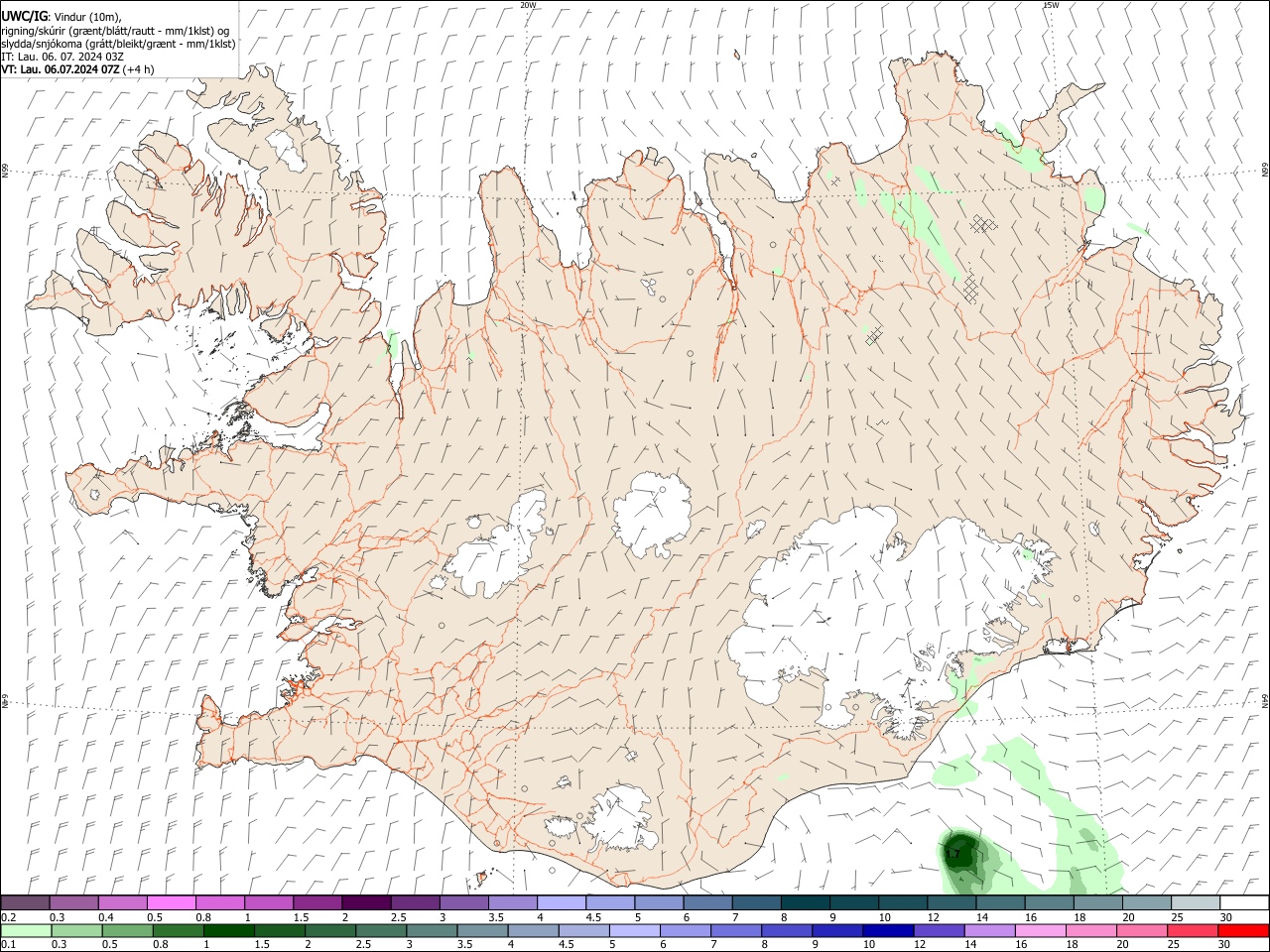The image size is (1270, 952).
Task: Pick the 12–14 violet swatch in lower row
Action: (938, 930)
